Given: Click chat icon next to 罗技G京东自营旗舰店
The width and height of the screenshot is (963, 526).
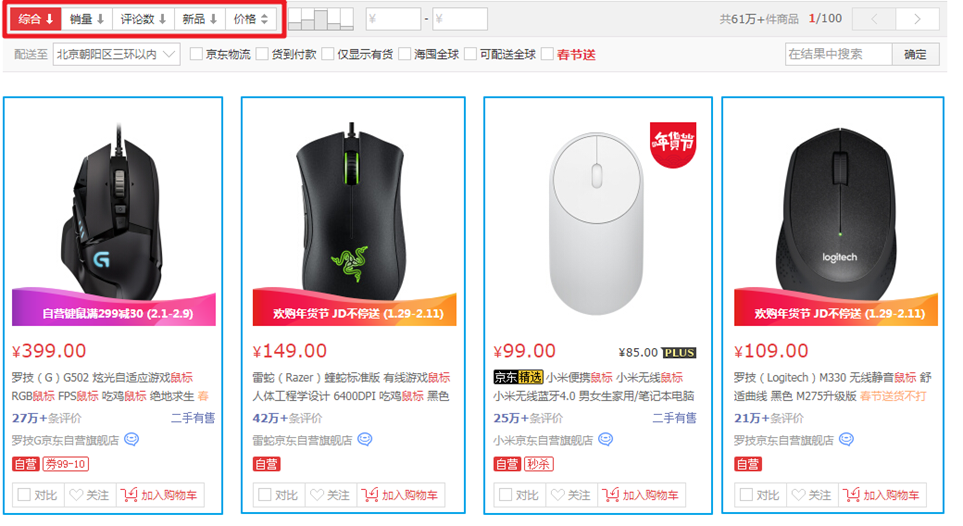Looking at the screenshot, I should [131, 440].
